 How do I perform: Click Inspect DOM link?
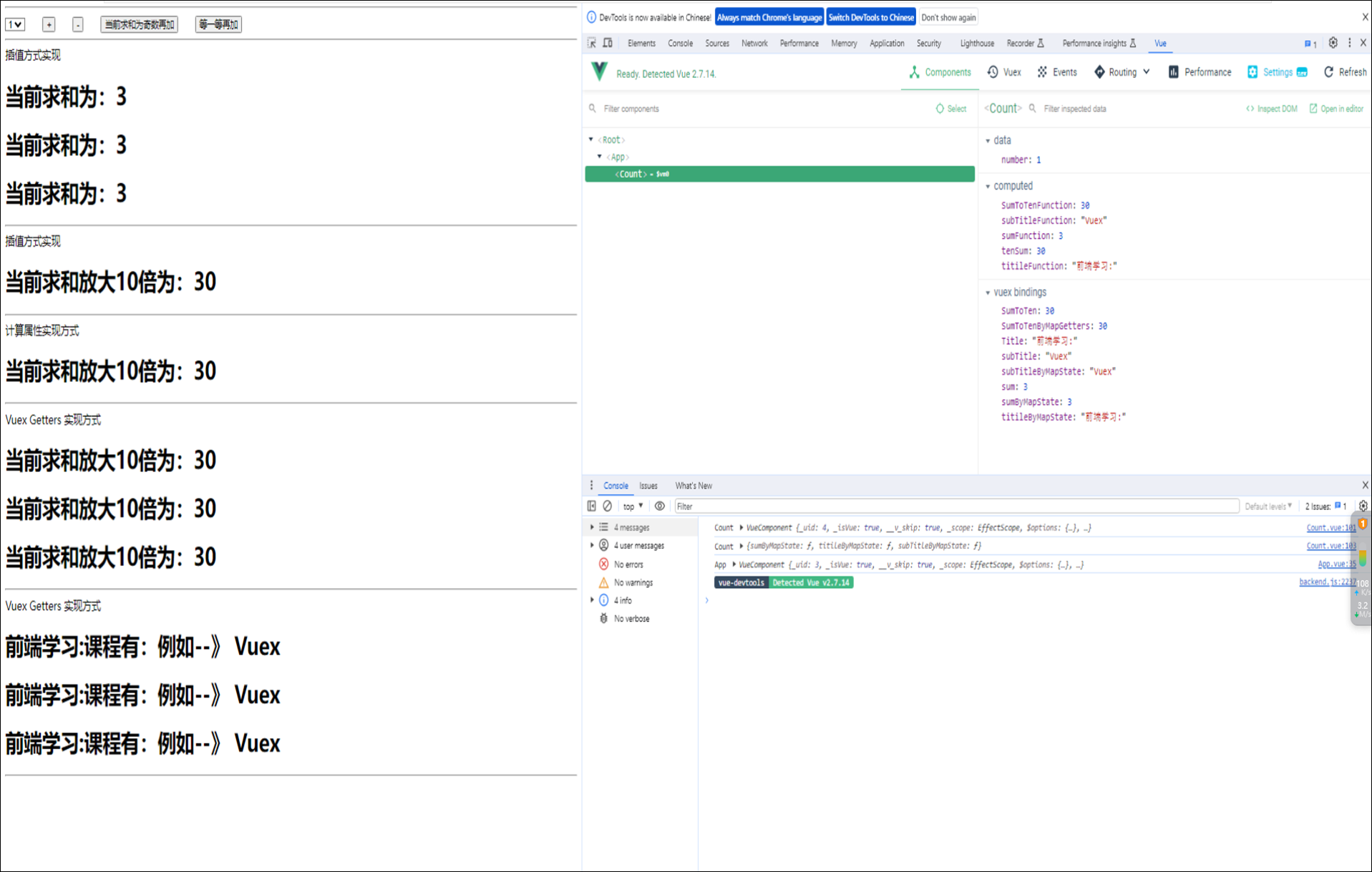coord(1271,109)
